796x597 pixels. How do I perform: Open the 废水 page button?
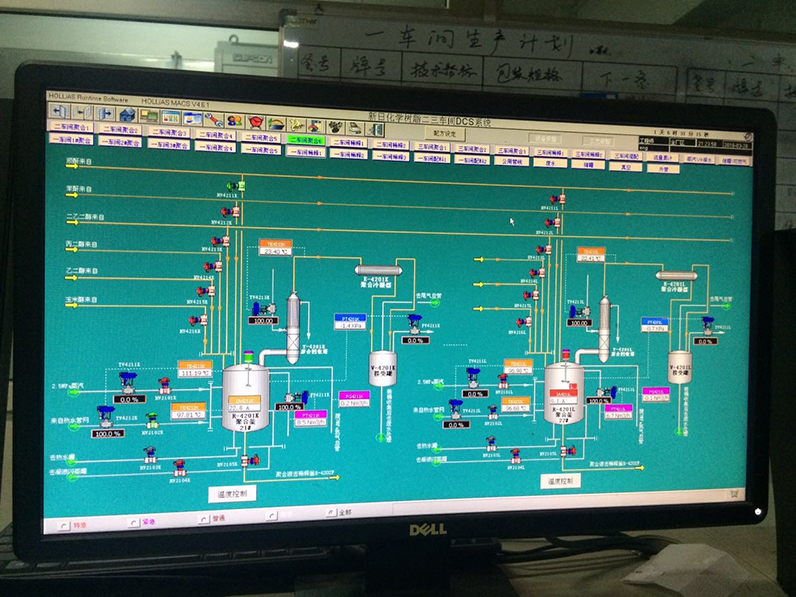(x=550, y=163)
